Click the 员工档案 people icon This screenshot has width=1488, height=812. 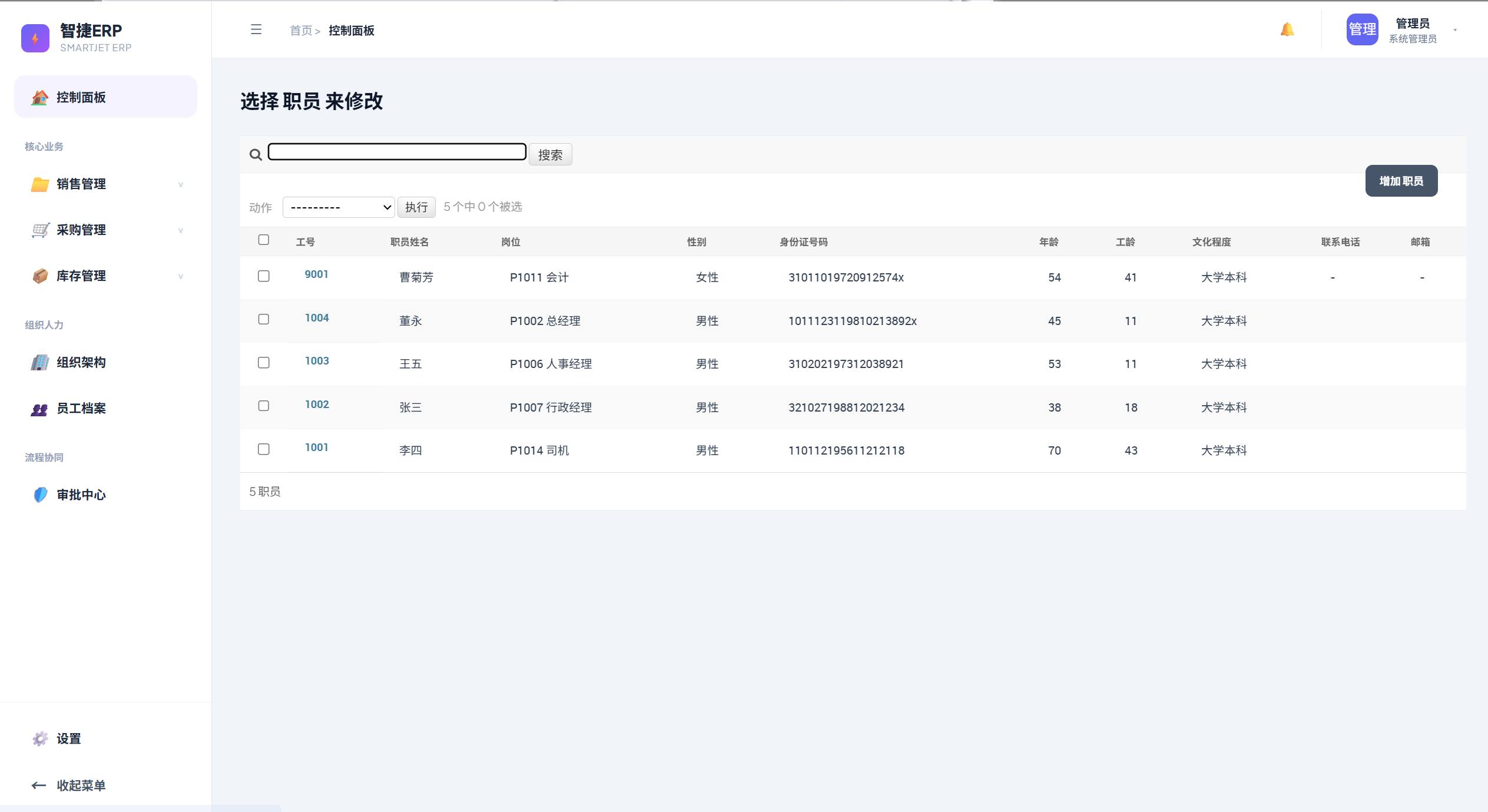(39, 409)
